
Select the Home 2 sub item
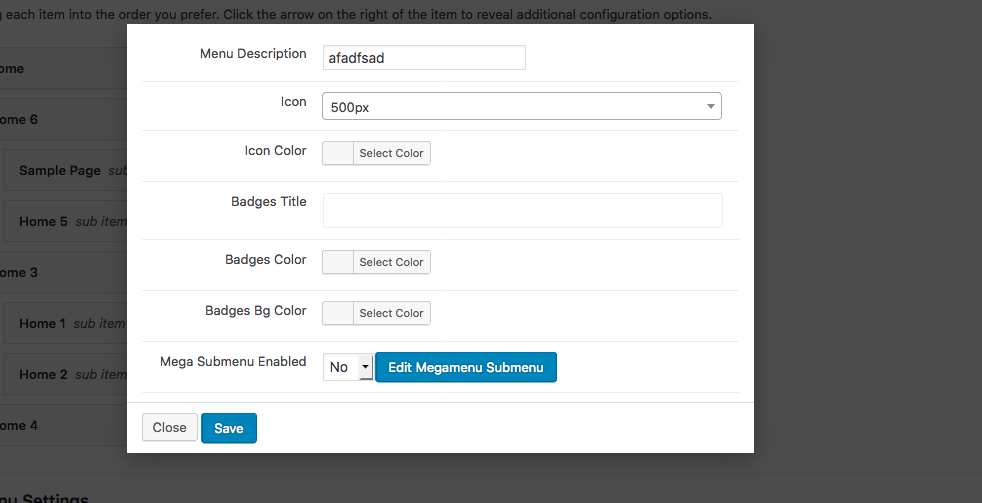click(x=44, y=375)
